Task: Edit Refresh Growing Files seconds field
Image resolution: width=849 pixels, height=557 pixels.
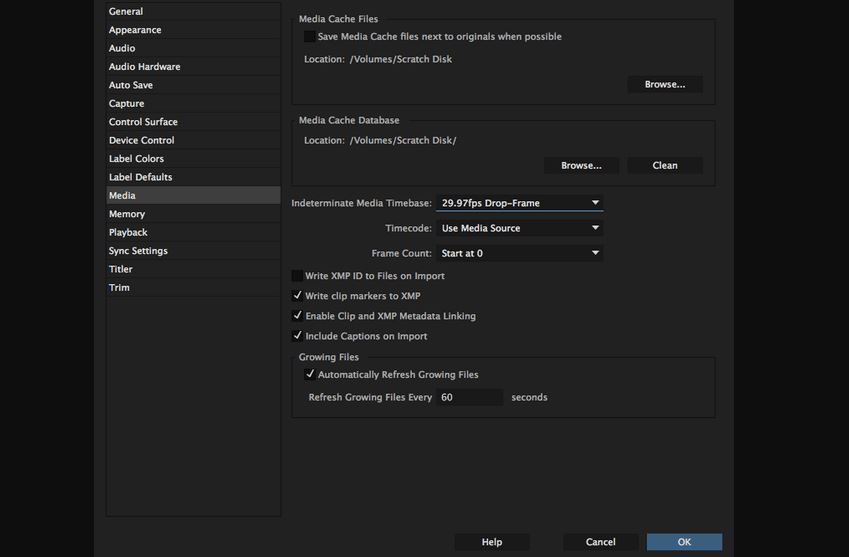Action: point(469,397)
